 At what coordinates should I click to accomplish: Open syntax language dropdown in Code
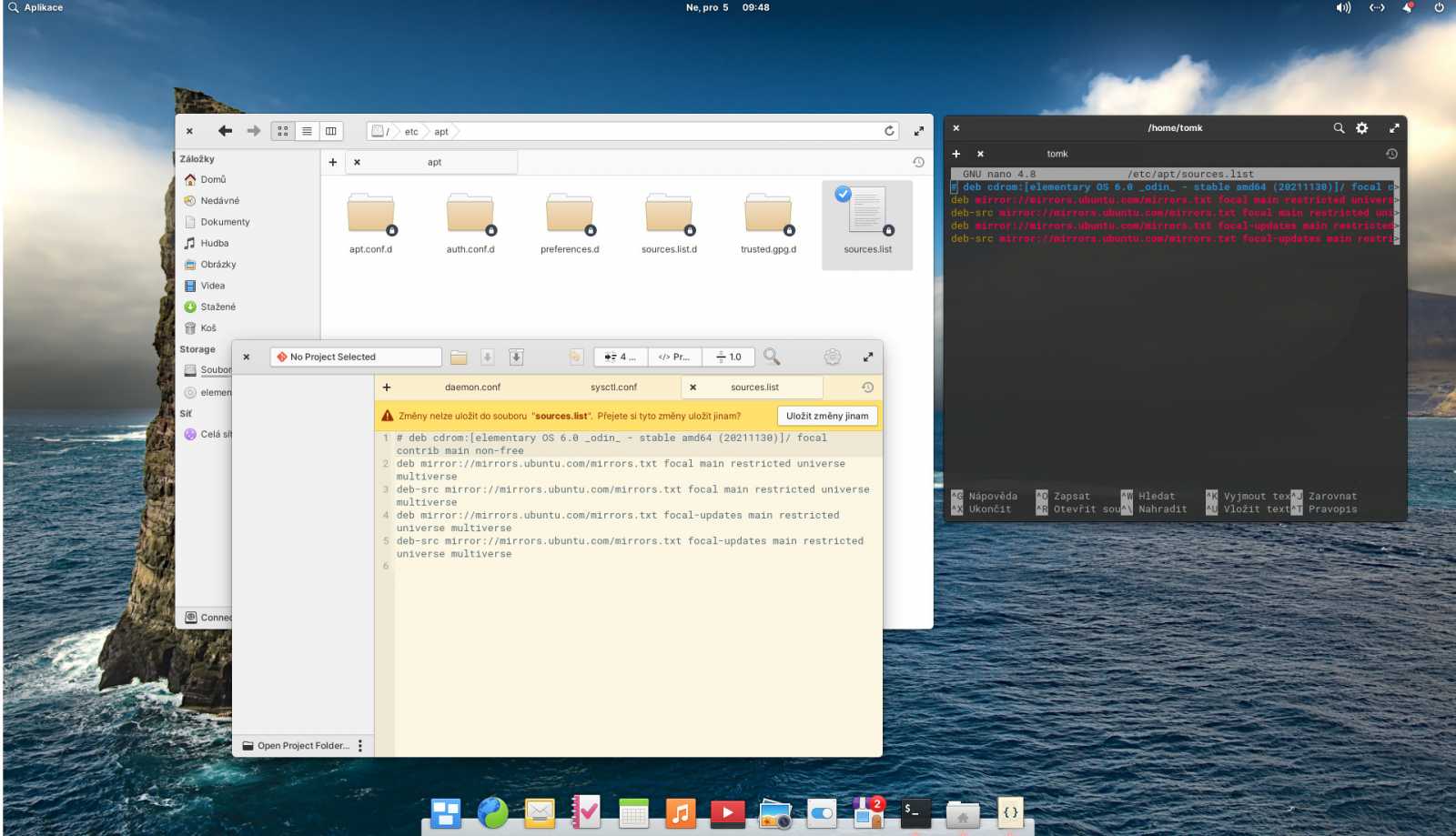coord(674,357)
